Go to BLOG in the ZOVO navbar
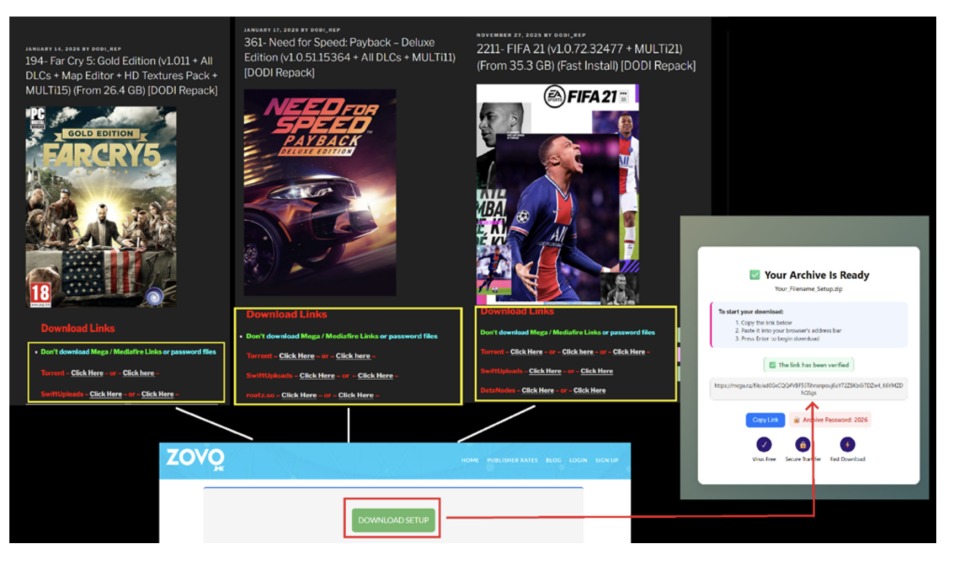Screen dimensions: 960x579 coord(554,461)
